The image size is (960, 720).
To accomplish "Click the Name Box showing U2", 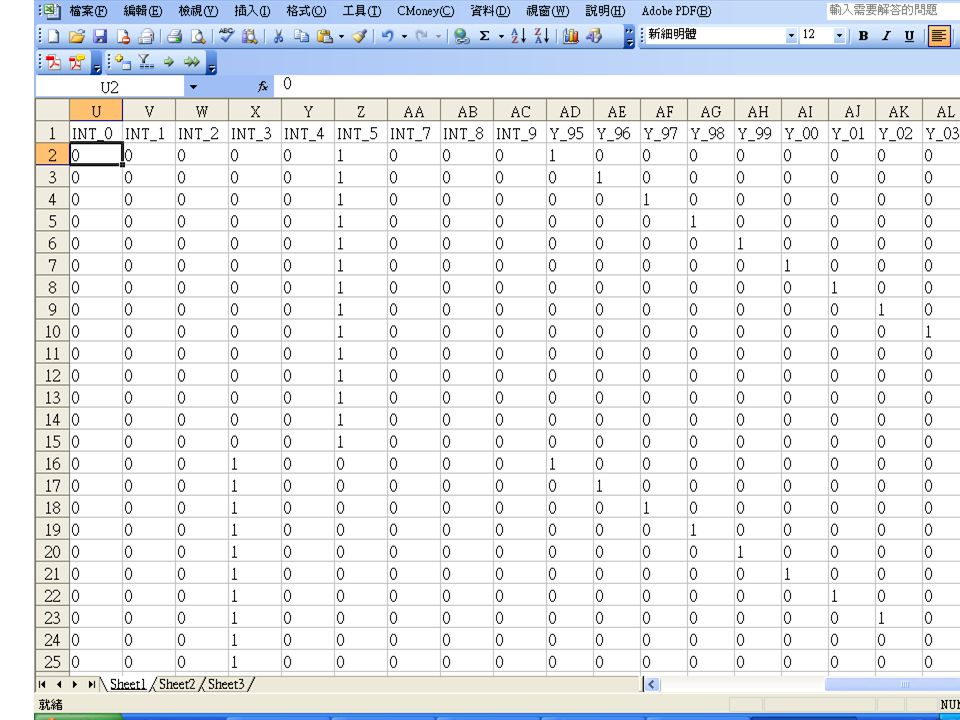I will [110, 87].
